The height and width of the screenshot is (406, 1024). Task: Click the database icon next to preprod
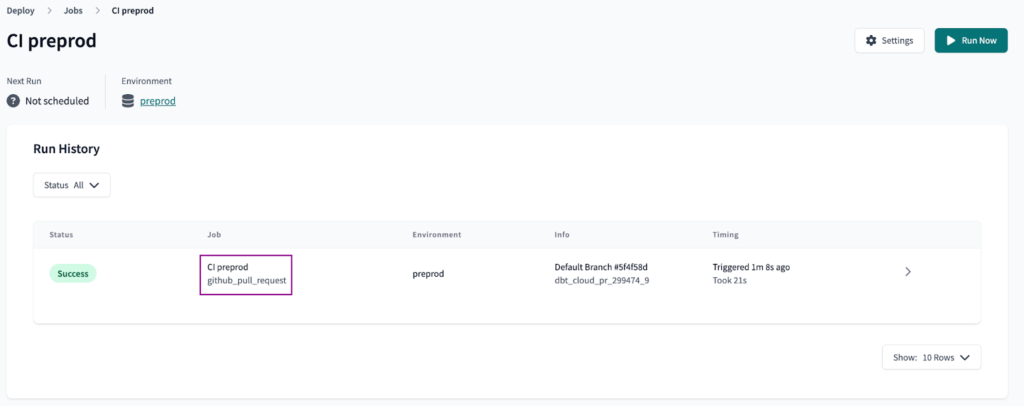pos(128,101)
